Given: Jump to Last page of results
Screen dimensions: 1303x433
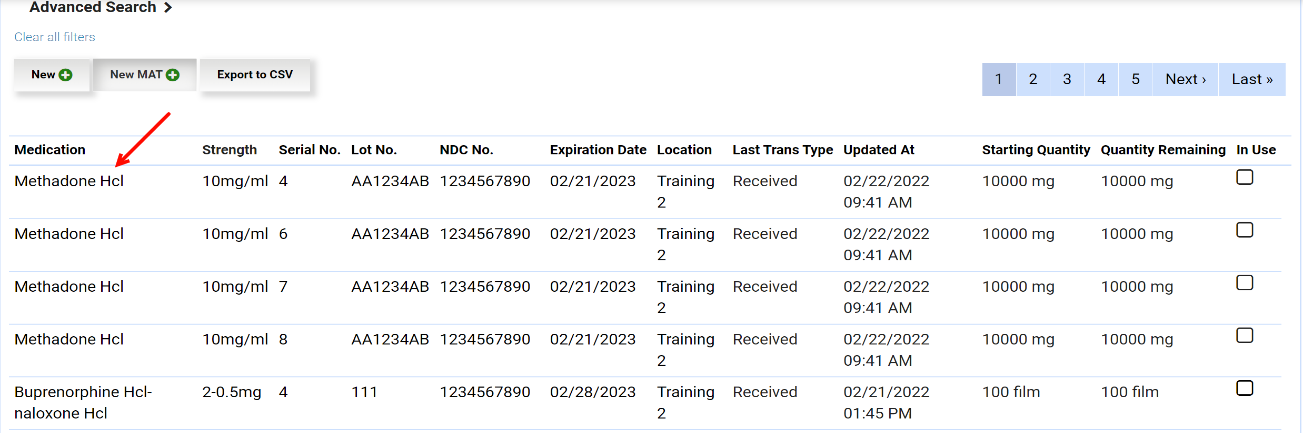Looking at the screenshot, I should coord(1252,79).
